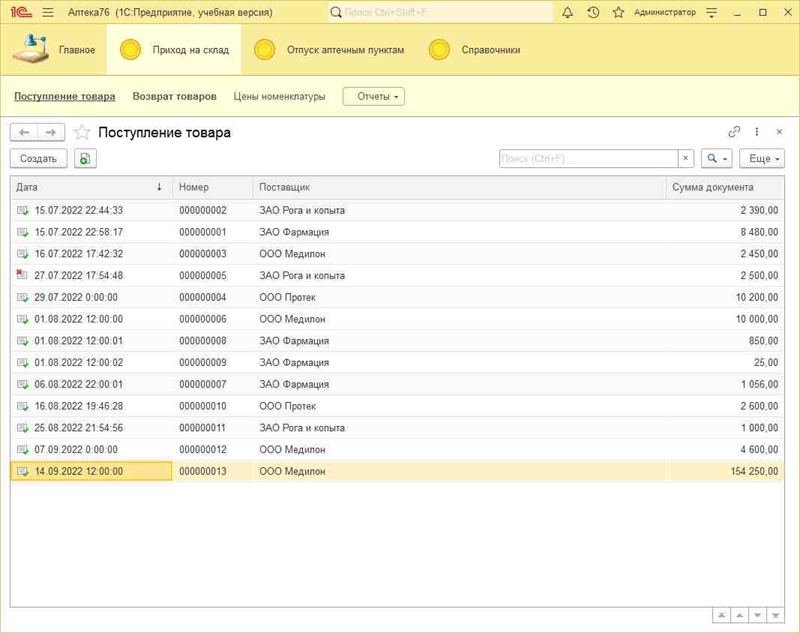Open the Справочники section
The width and height of the screenshot is (800, 633).
tap(474, 49)
